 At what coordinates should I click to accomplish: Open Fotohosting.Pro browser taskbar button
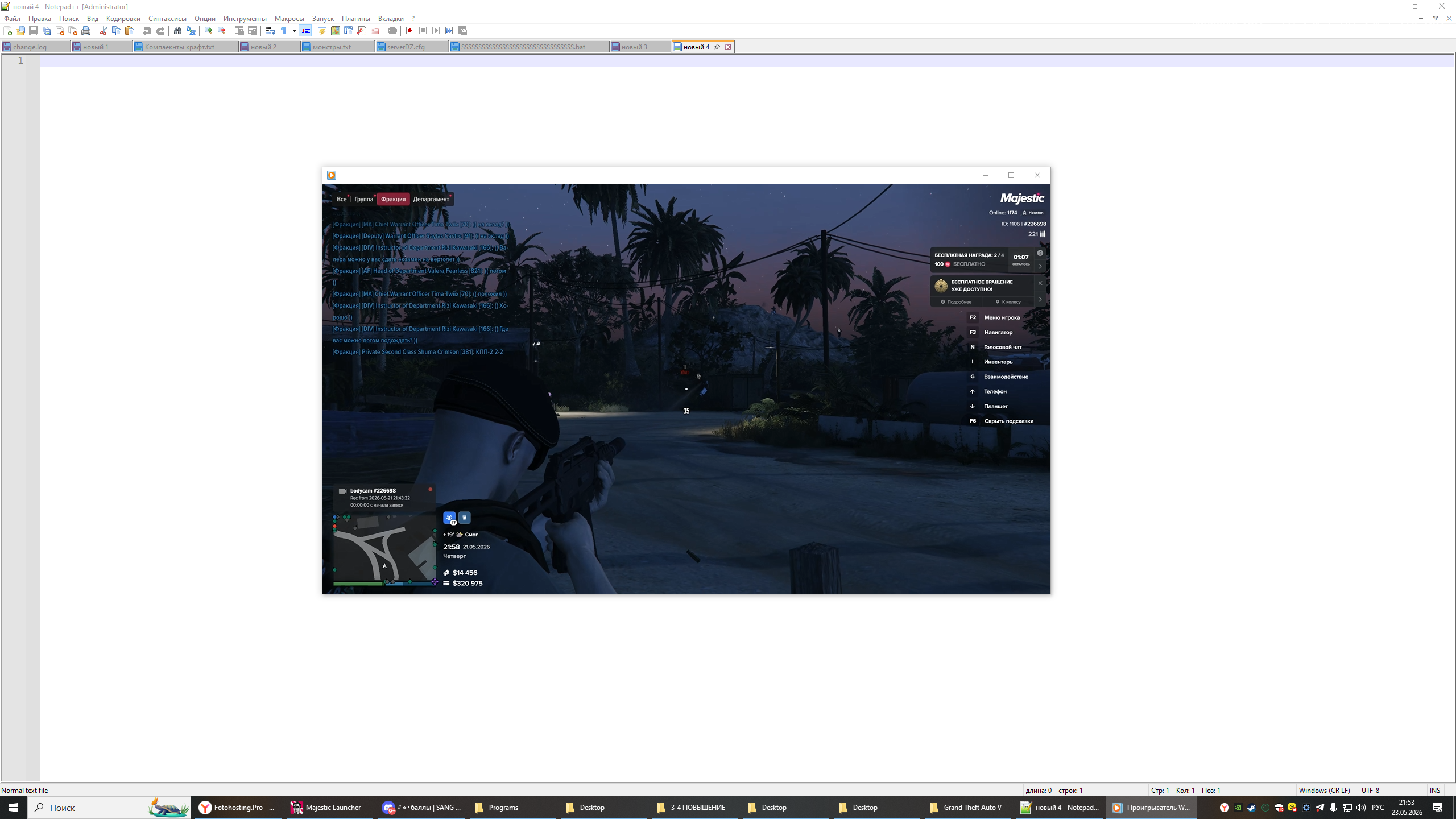[x=238, y=808]
